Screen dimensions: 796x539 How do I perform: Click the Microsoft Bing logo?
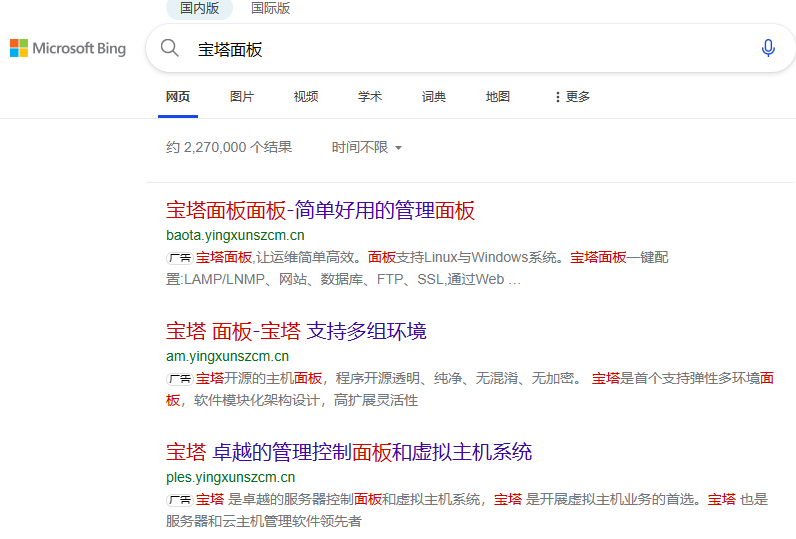[x=68, y=49]
